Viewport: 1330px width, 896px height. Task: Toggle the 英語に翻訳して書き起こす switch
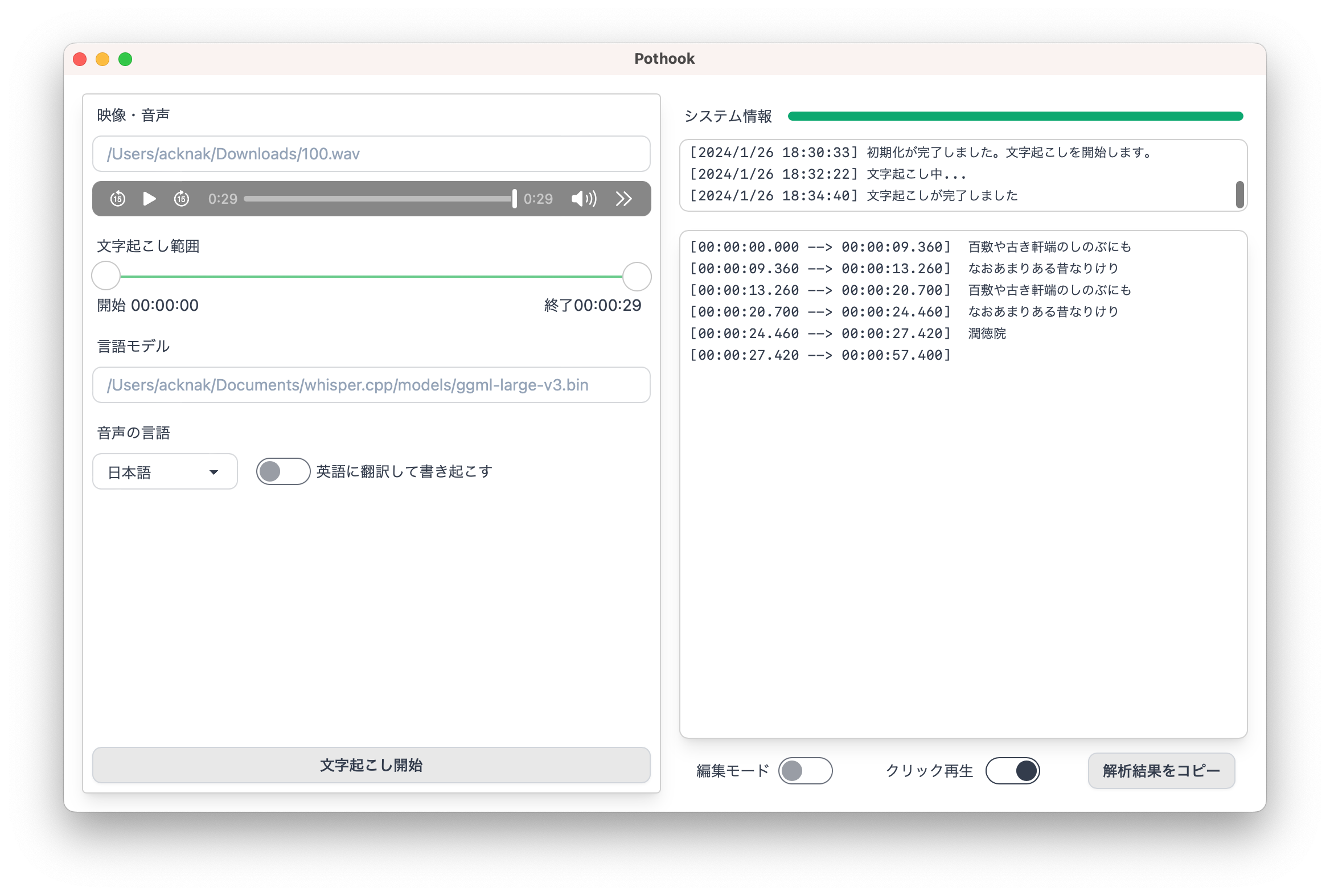coord(283,471)
